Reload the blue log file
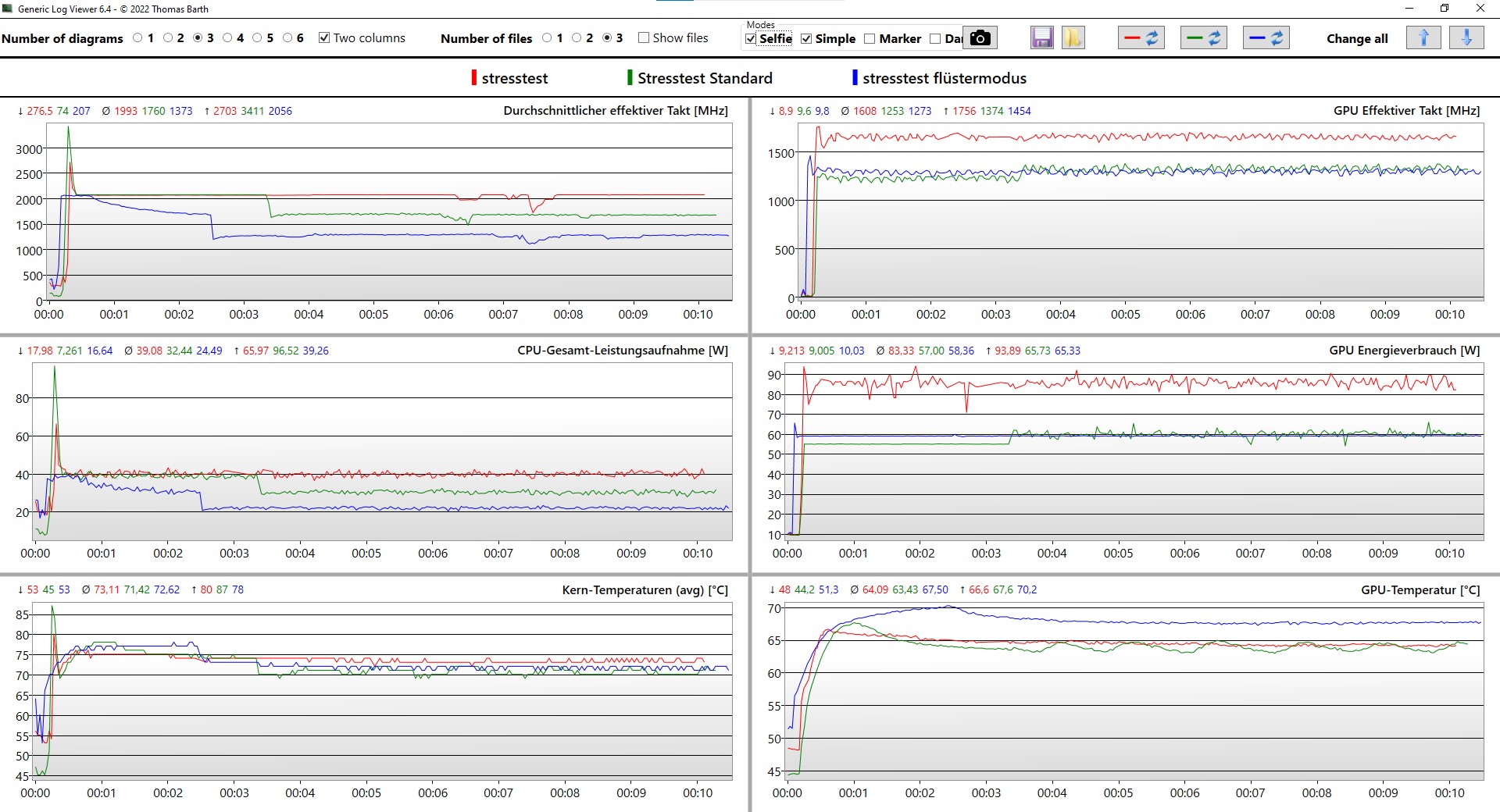Screen dimensions: 1500x812 tap(1266, 38)
